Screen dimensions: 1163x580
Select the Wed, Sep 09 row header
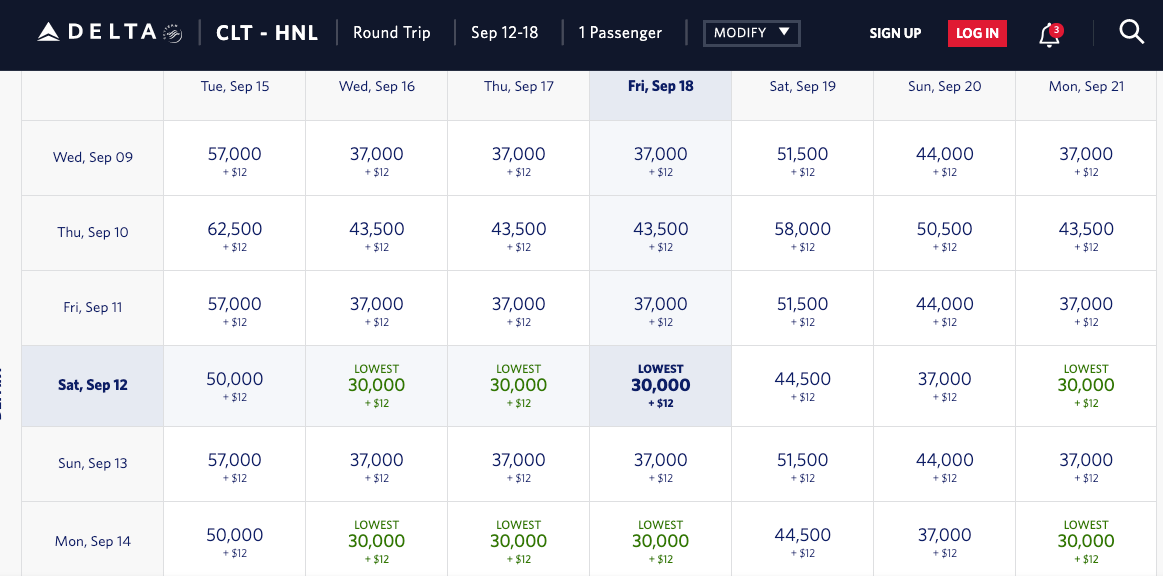(93, 157)
